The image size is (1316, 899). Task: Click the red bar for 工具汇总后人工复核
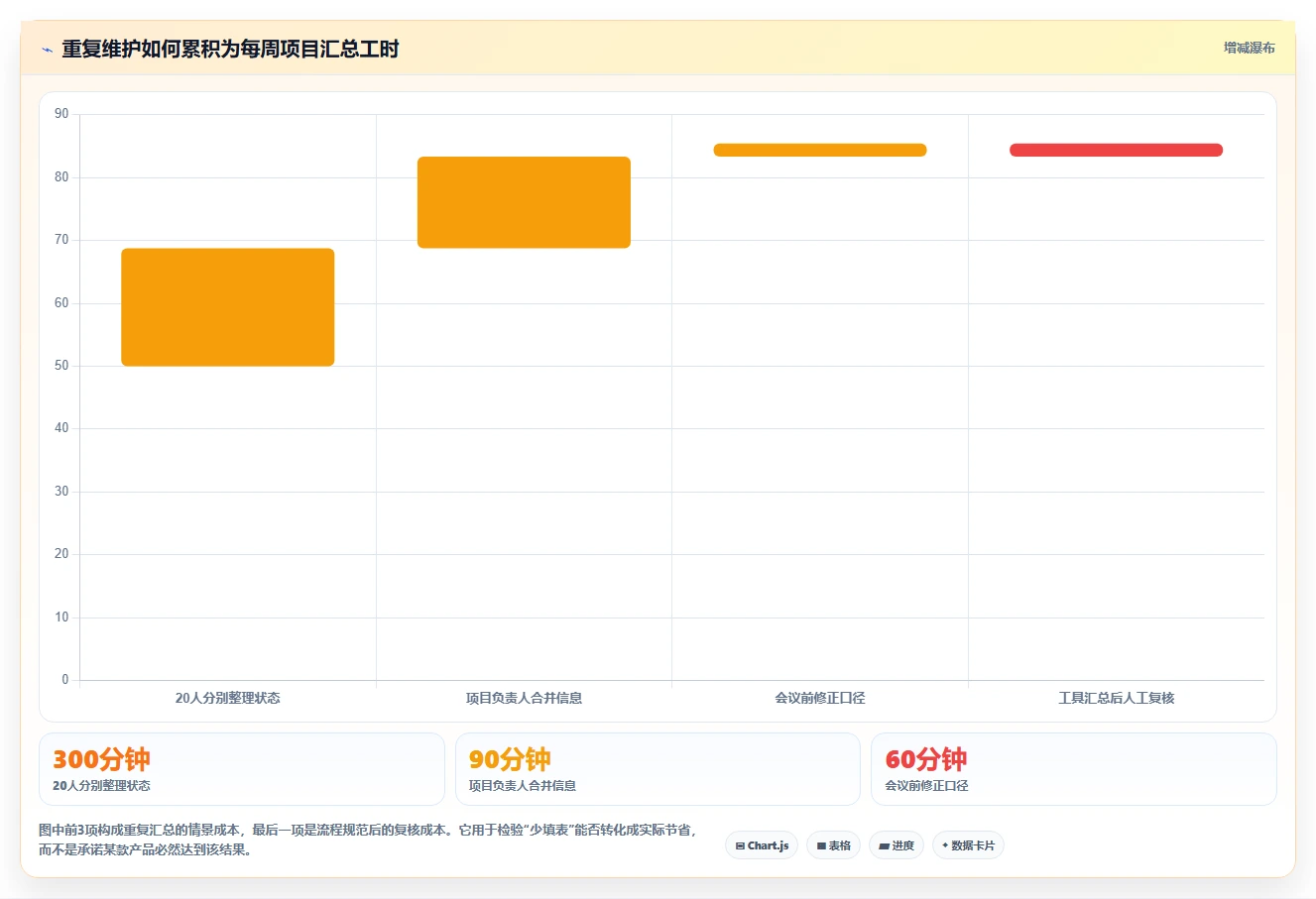coord(1116,150)
